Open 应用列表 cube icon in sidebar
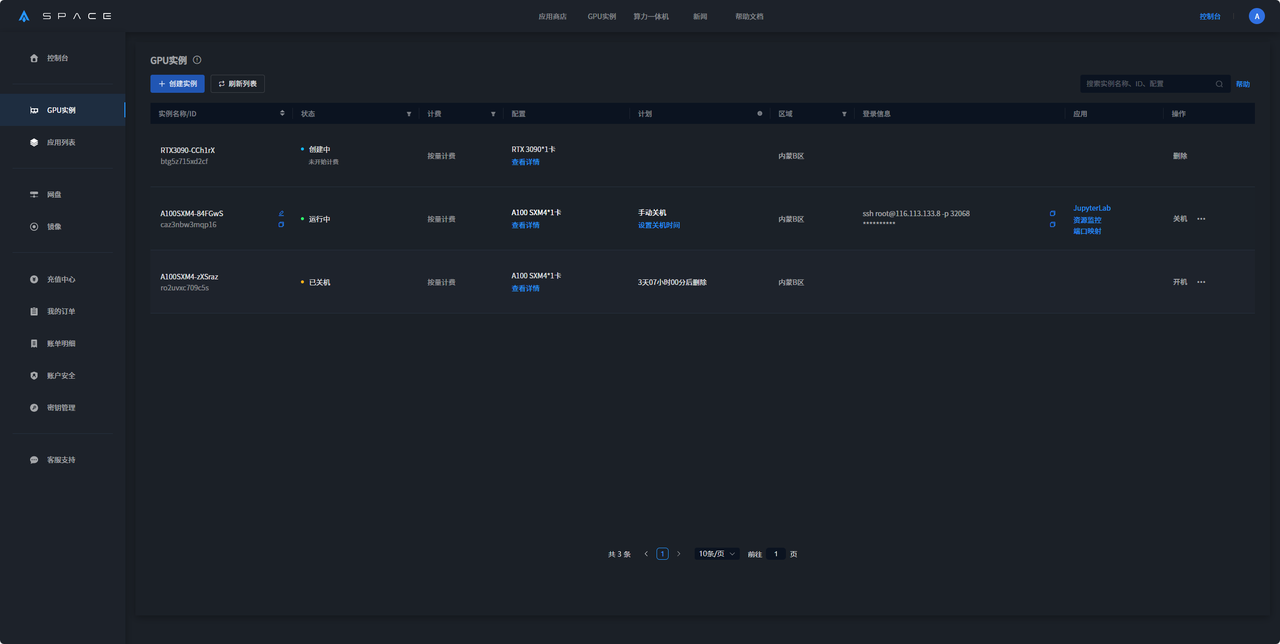1280x644 pixels. click(x=34, y=142)
